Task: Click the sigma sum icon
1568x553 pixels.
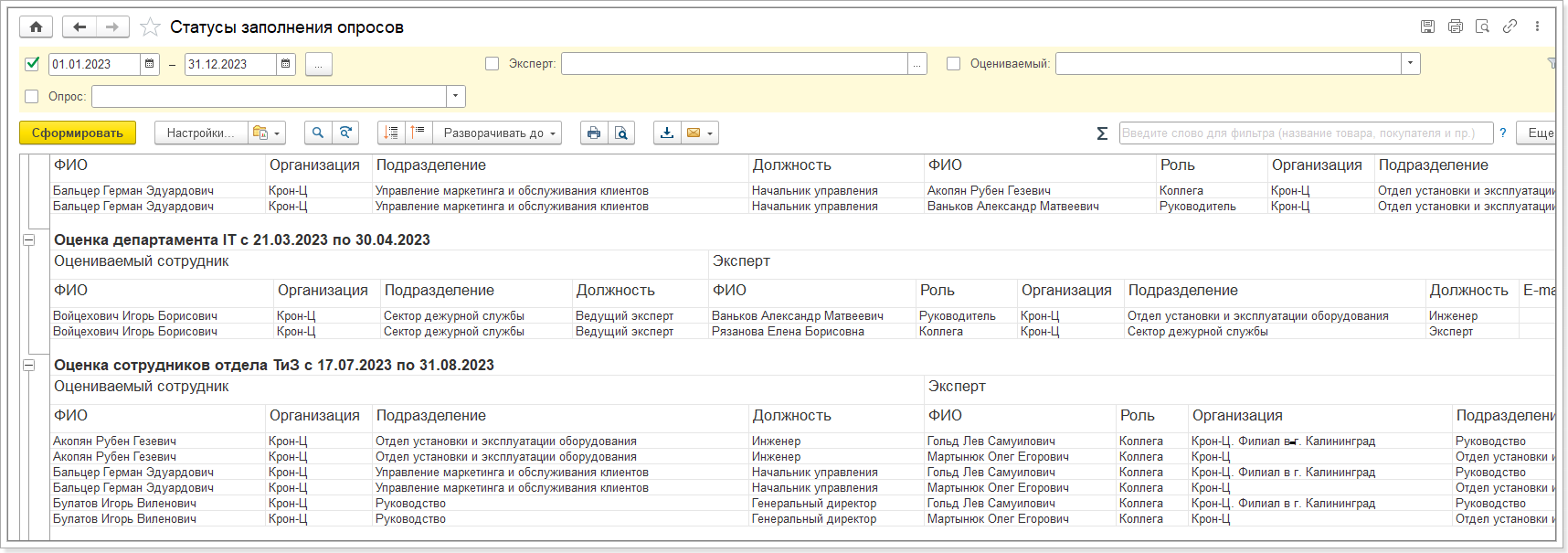Action: tap(1102, 133)
